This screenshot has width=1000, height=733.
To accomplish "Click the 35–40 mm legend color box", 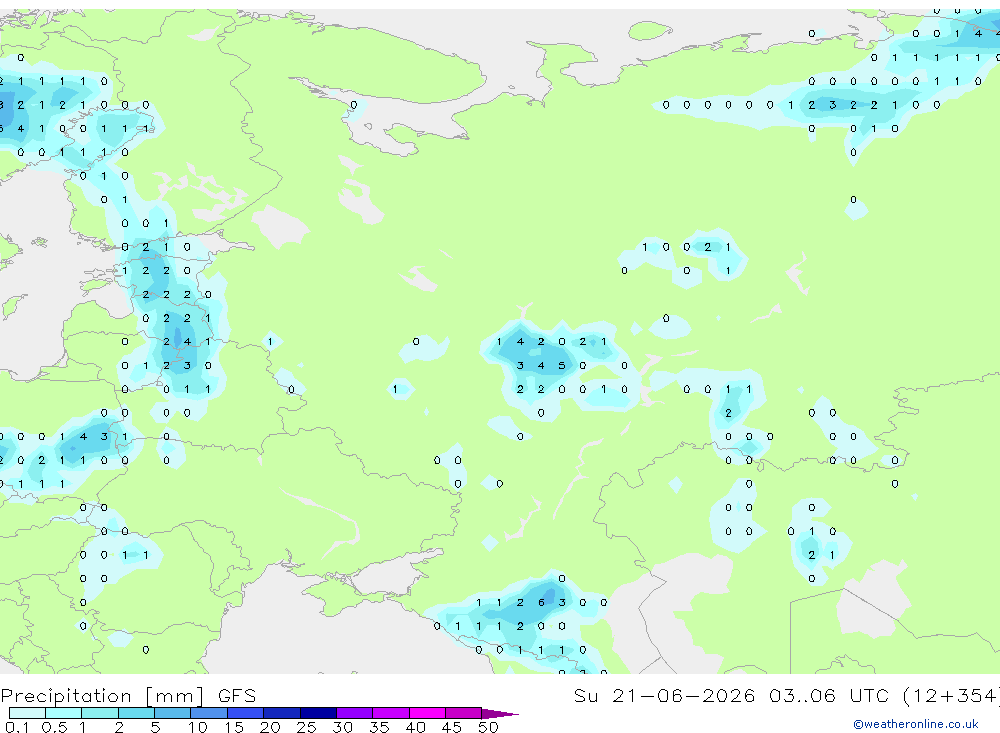I will tap(391, 713).
